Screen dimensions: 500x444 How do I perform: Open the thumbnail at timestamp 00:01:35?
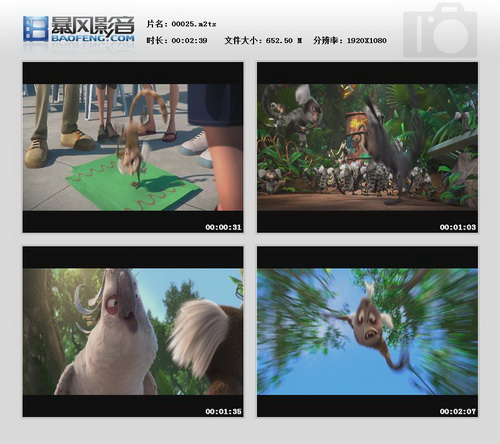point(133,332)
